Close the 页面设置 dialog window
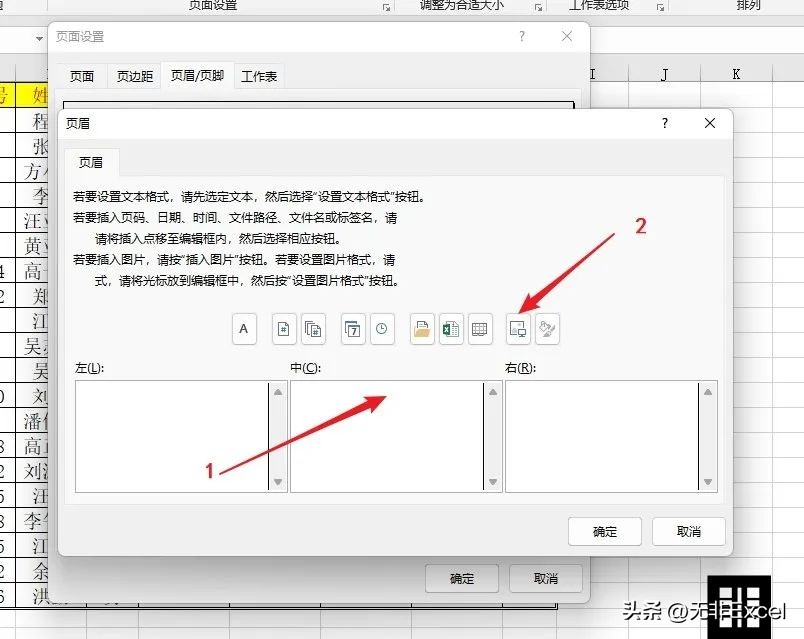804x639 pixels. [567, 36]
